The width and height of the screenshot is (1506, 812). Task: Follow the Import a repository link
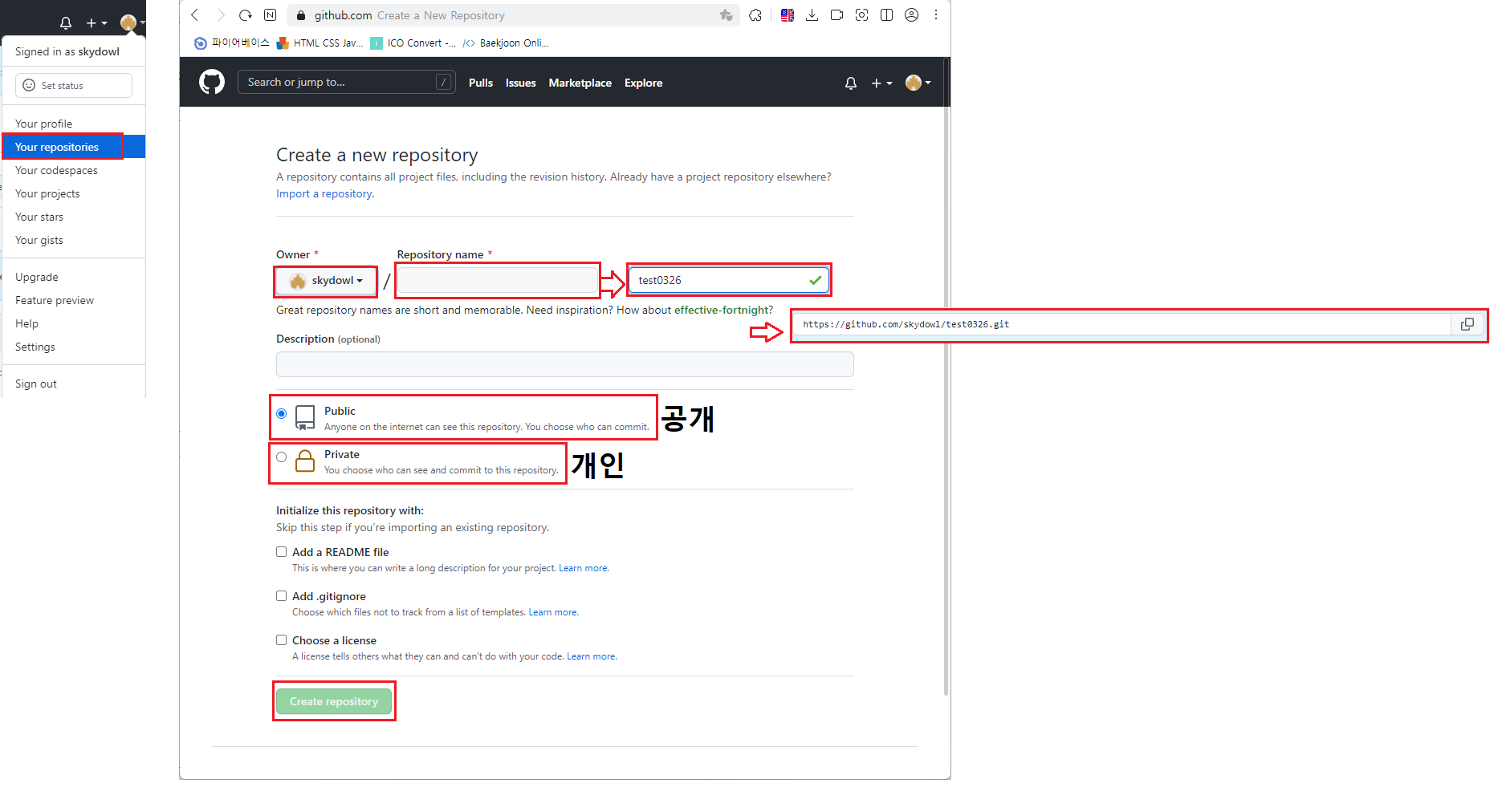[324, 193]
